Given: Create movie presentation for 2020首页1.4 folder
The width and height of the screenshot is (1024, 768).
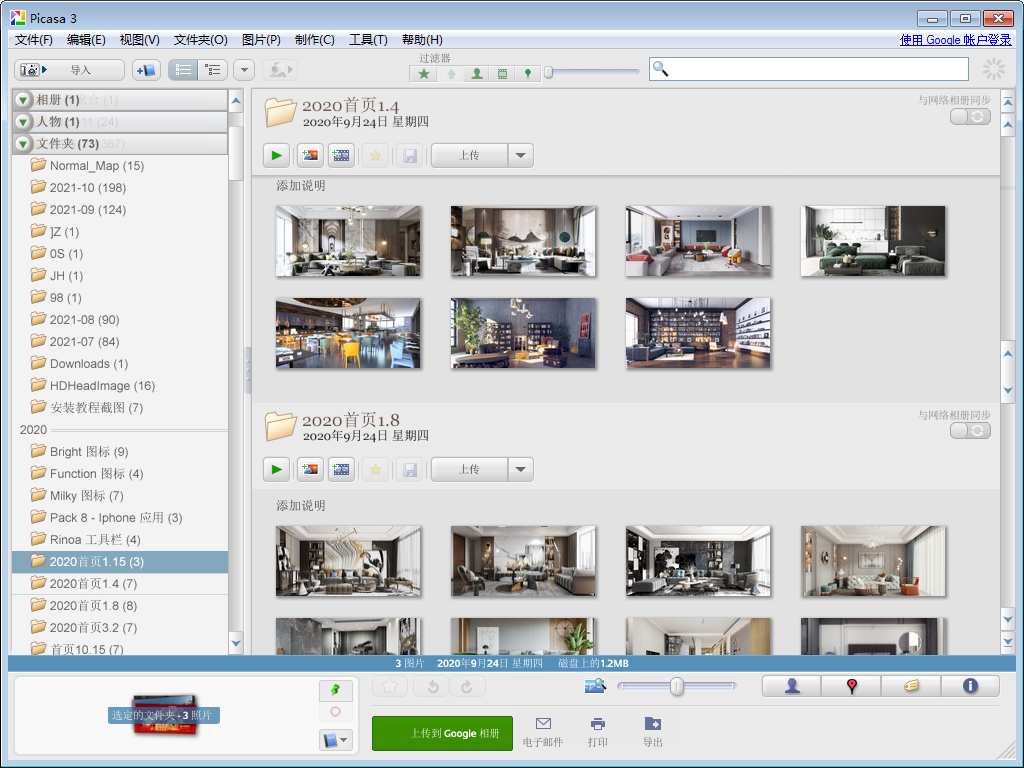Looking at the screenshot, I should click(341, 155).
